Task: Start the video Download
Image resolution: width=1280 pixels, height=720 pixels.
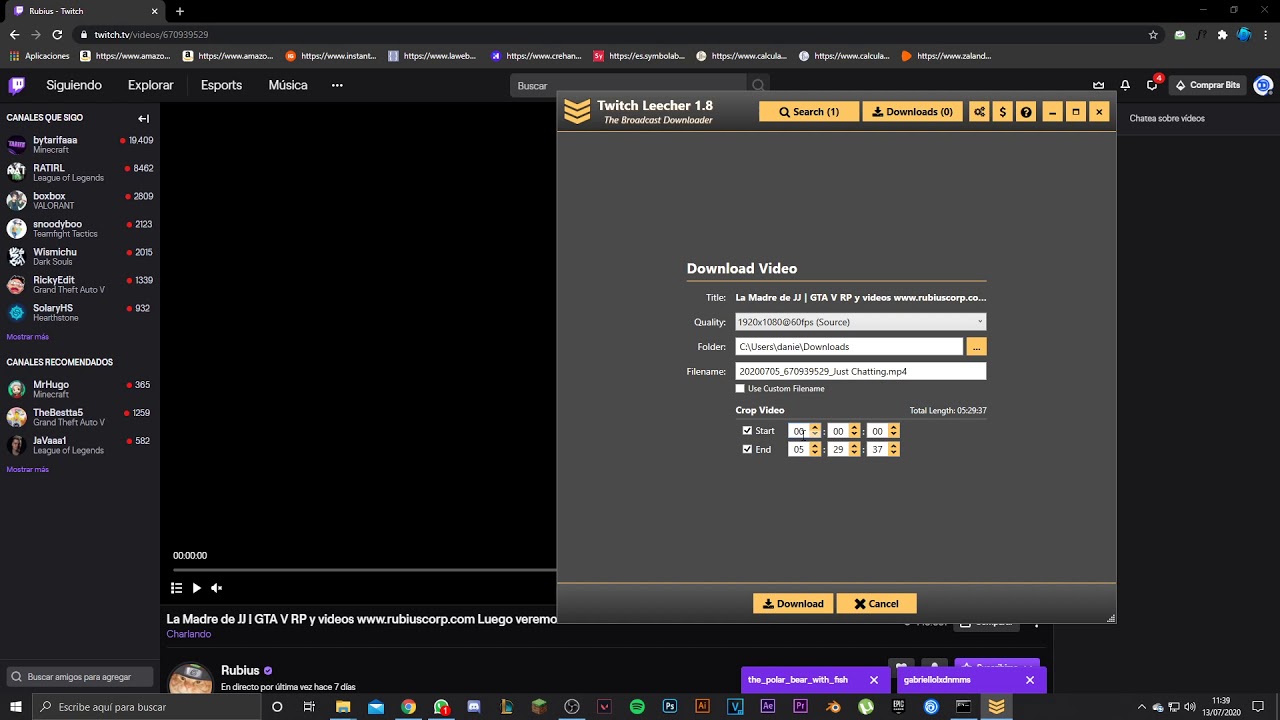Action: (793, 604)
